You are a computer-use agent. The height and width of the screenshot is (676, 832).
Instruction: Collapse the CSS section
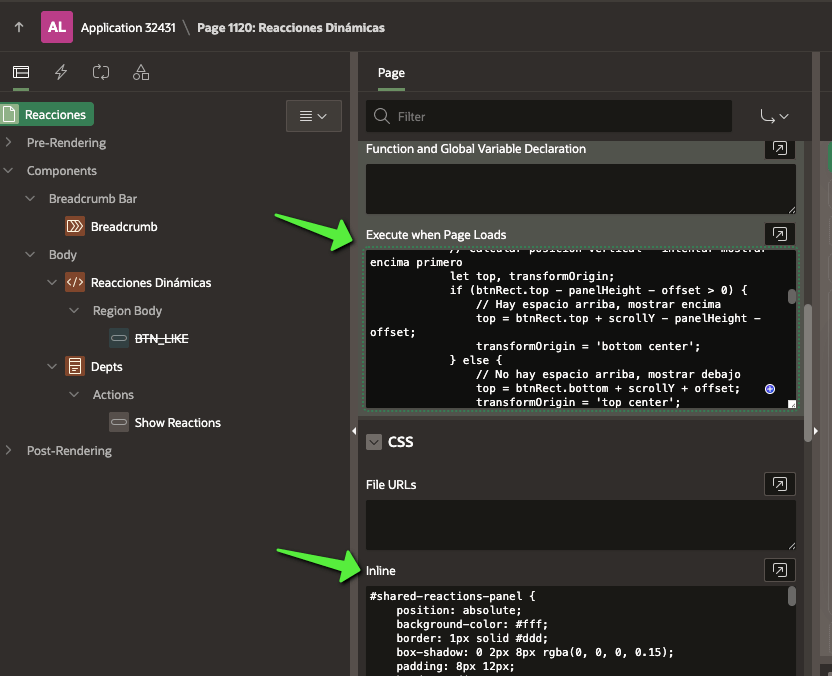coord(374,442)
